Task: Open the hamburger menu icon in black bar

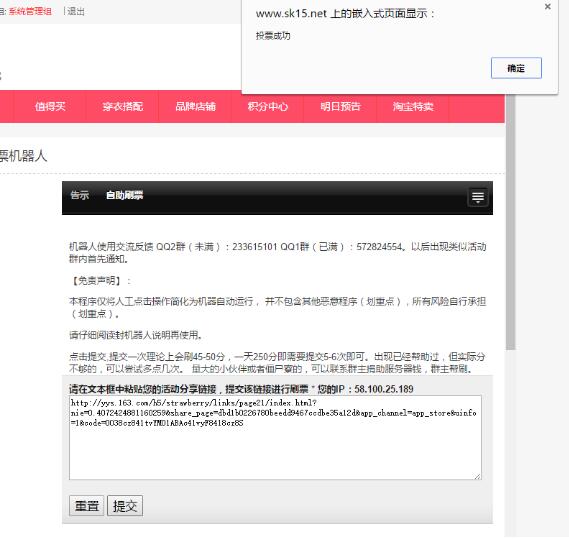Action: point(478,197)
